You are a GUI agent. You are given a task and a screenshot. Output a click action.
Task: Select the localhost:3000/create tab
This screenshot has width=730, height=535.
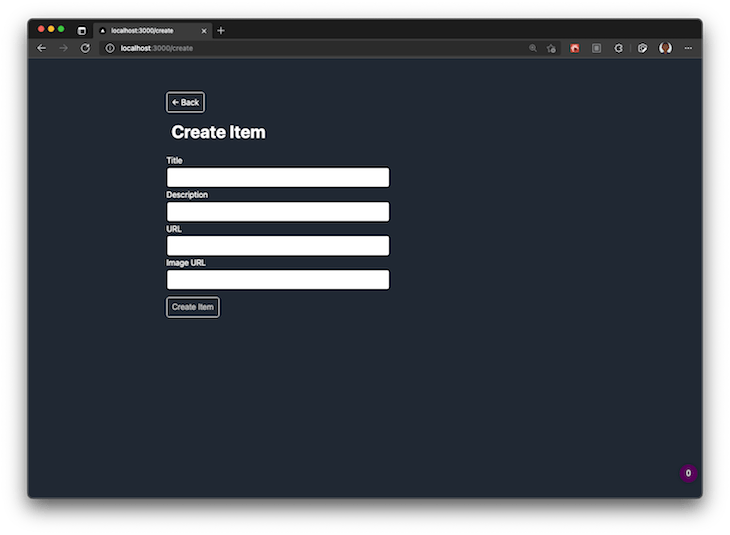(x=146, y=30)
